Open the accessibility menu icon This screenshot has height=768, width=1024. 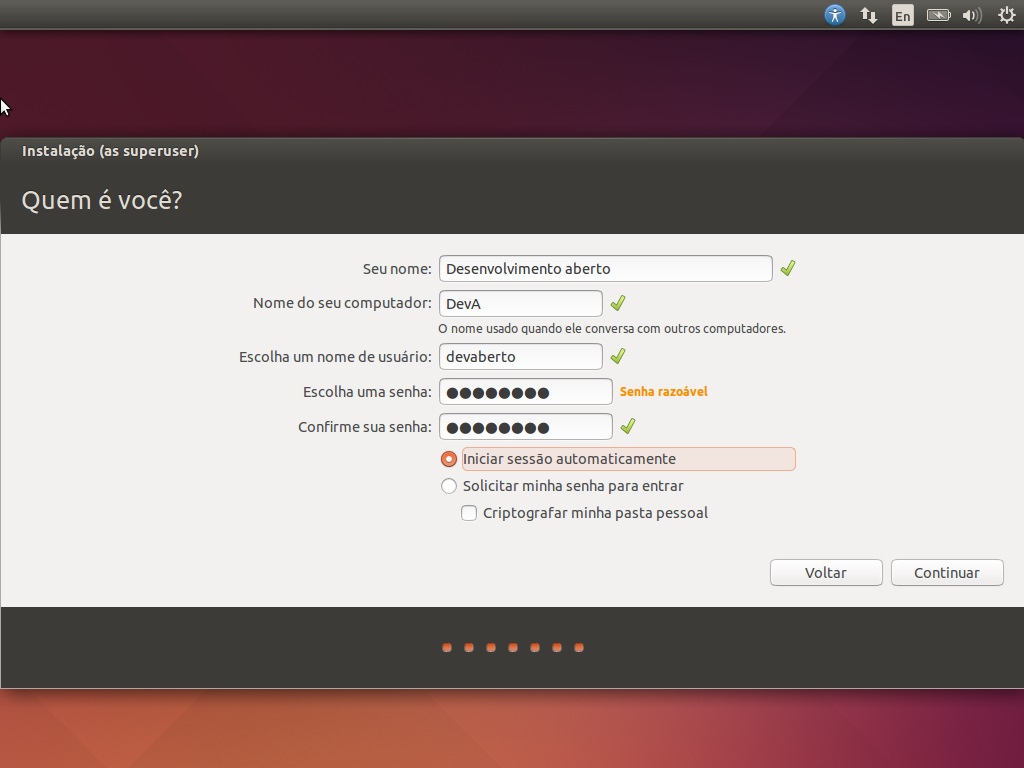(x=835, y=15)
